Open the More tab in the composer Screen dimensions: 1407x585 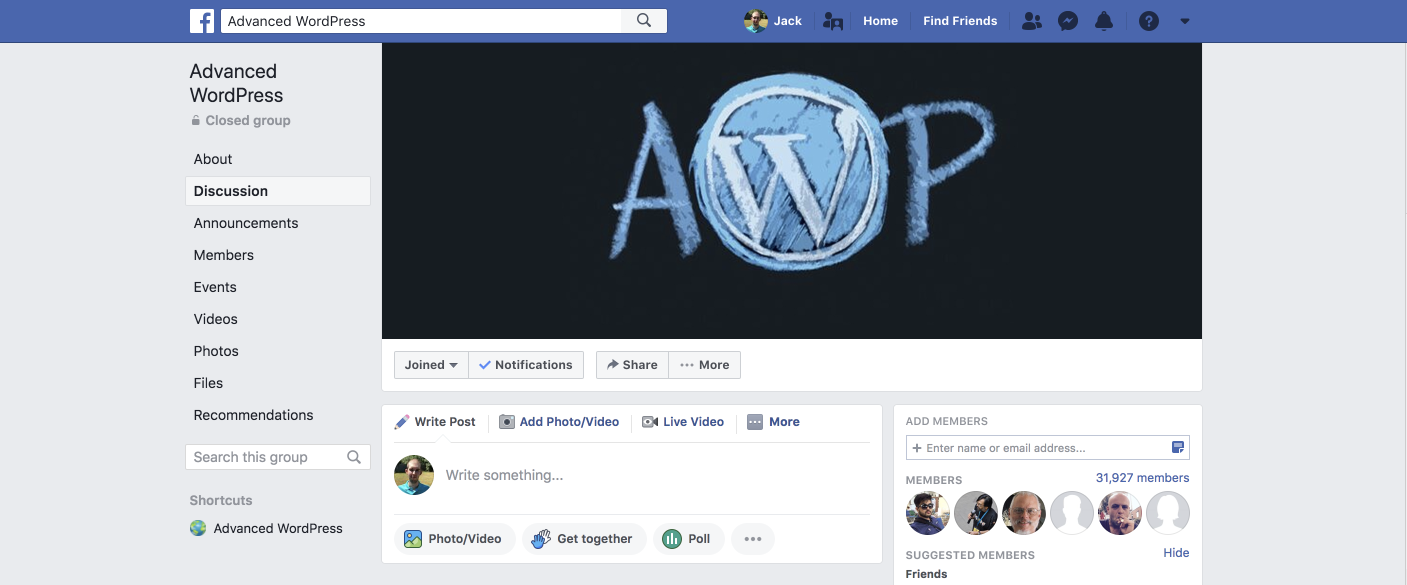pos(774,422)
